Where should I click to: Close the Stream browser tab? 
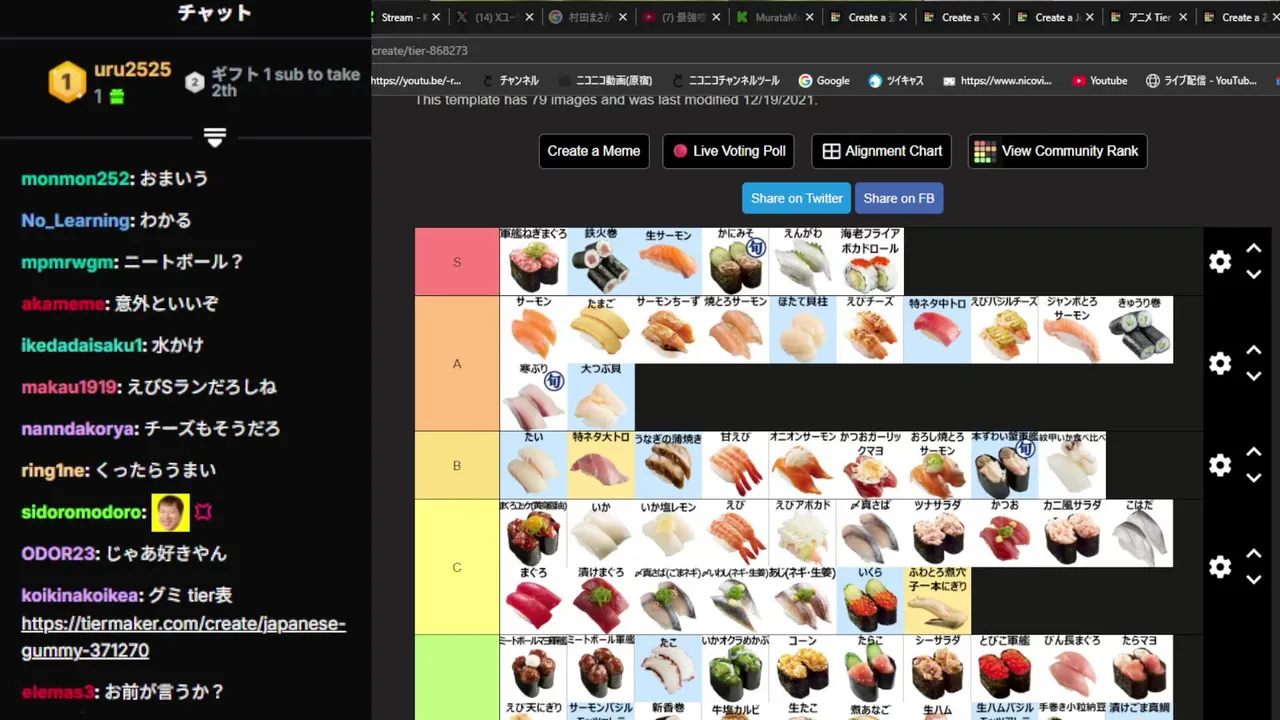(436, 17)
